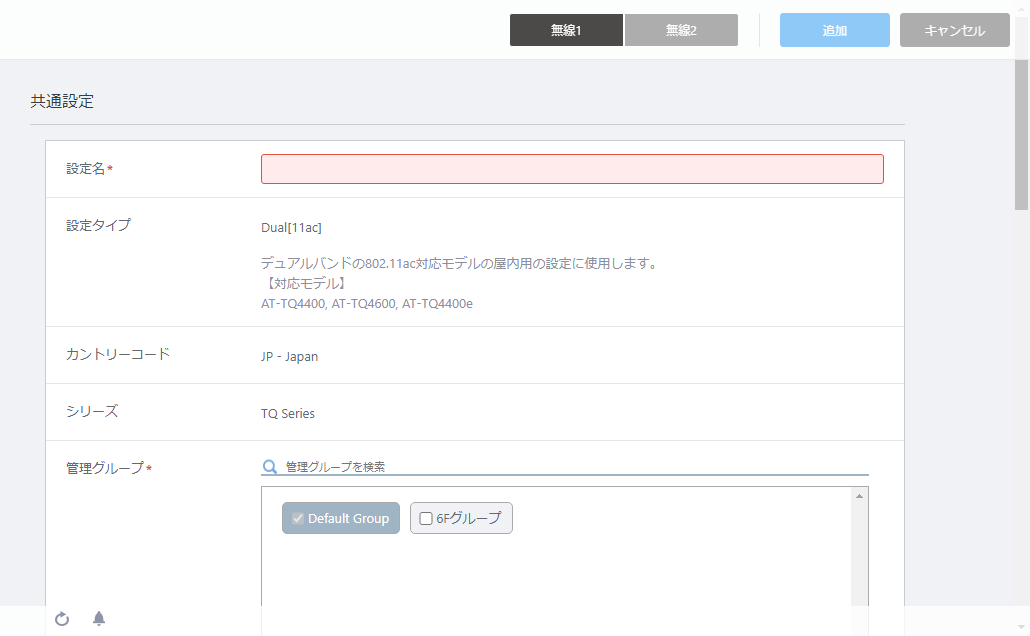Check the 6Fグループ checkbox
Image resolution: width=1030 pixels, height=636 pixels.
coord(426,518)
